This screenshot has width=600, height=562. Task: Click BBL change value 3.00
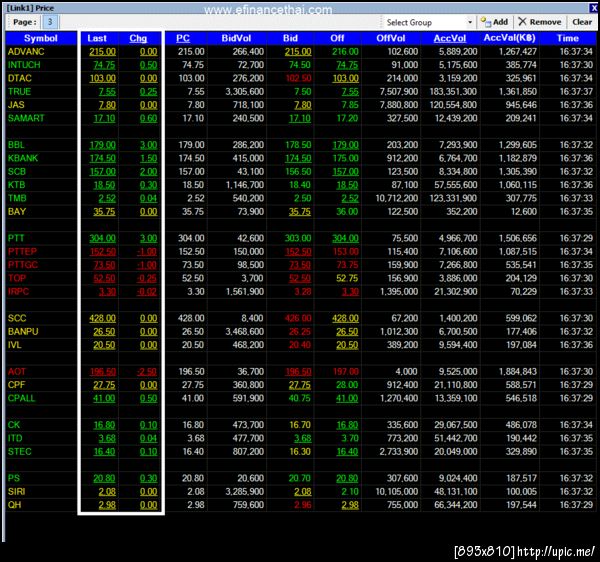pos(148,145)
